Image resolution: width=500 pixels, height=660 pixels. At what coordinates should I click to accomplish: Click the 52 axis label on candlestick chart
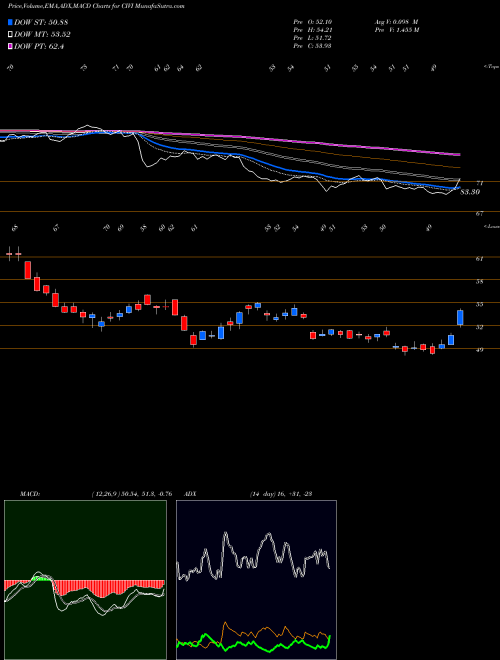tap(479, 327)
